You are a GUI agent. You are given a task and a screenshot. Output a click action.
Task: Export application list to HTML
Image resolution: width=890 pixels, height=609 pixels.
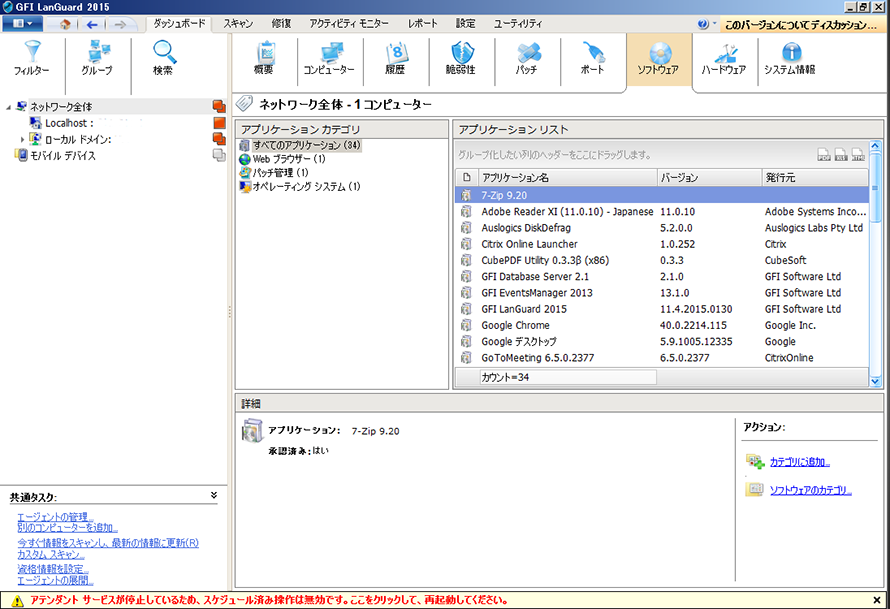click(858, 154)
